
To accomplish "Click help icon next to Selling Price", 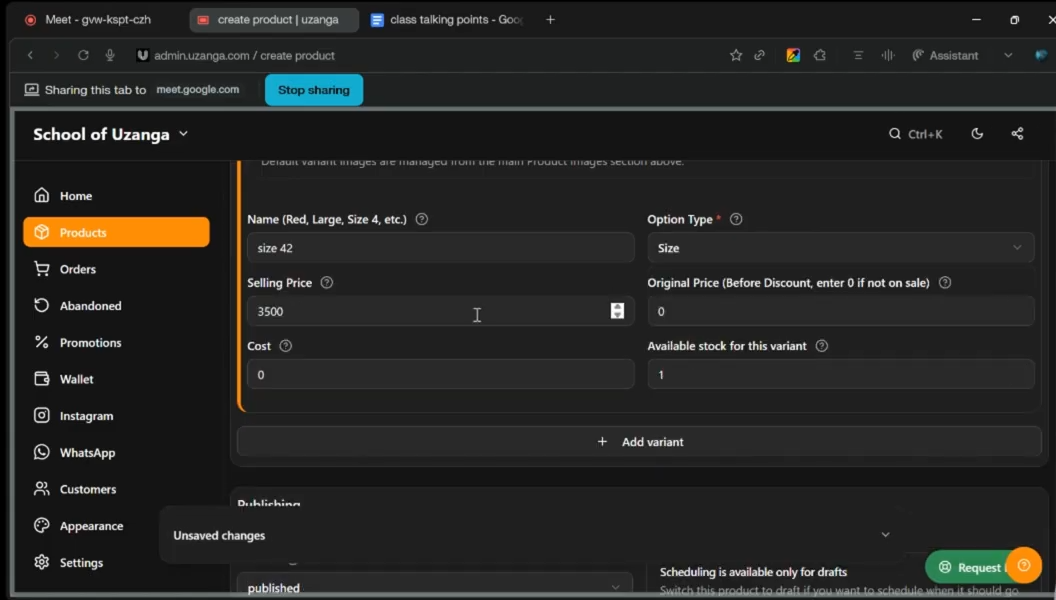I will coord(327,283).
